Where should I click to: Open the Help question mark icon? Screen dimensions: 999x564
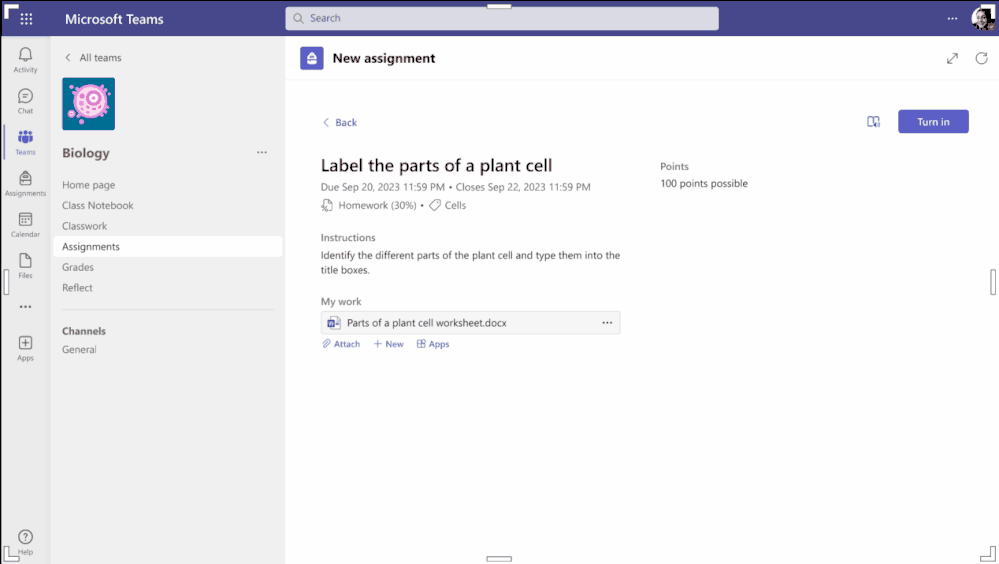25,537
